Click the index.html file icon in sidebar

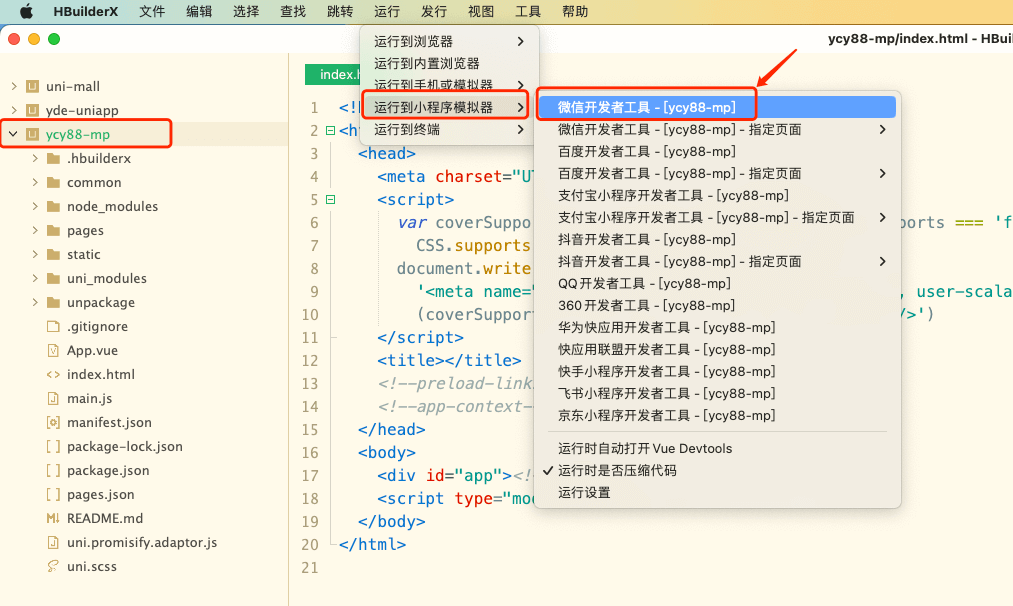click(53, 374)
